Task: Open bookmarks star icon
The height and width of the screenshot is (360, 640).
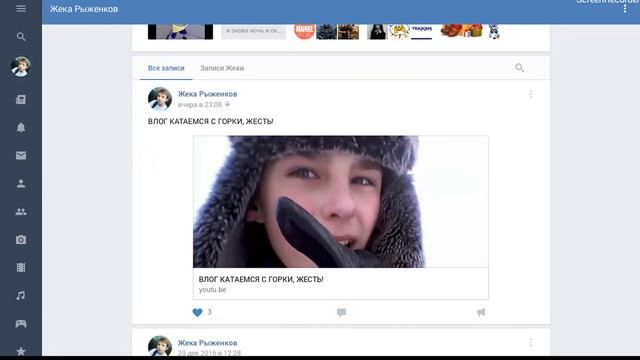Action: (21, 351)
